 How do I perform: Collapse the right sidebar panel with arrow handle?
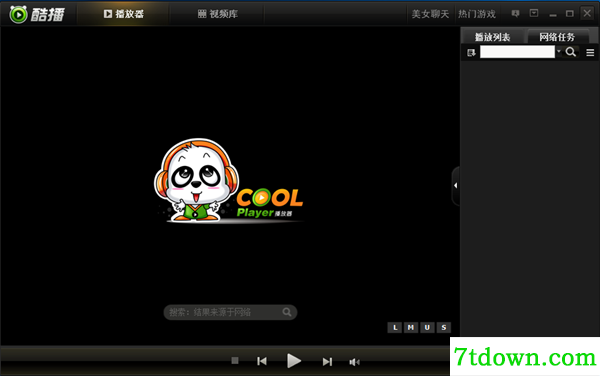click(455, 186)
